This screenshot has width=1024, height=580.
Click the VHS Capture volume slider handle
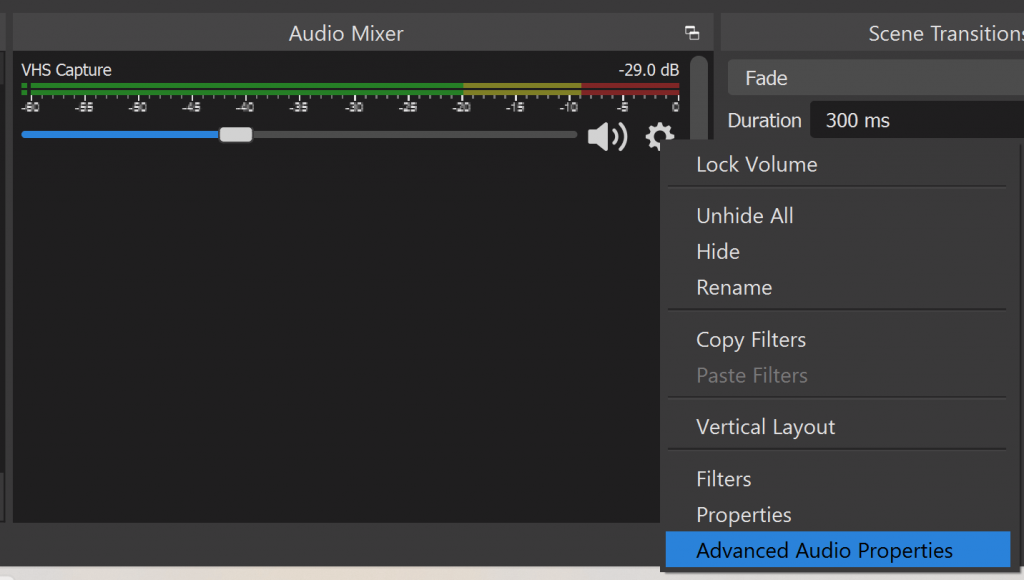click(x=236, y=135)
